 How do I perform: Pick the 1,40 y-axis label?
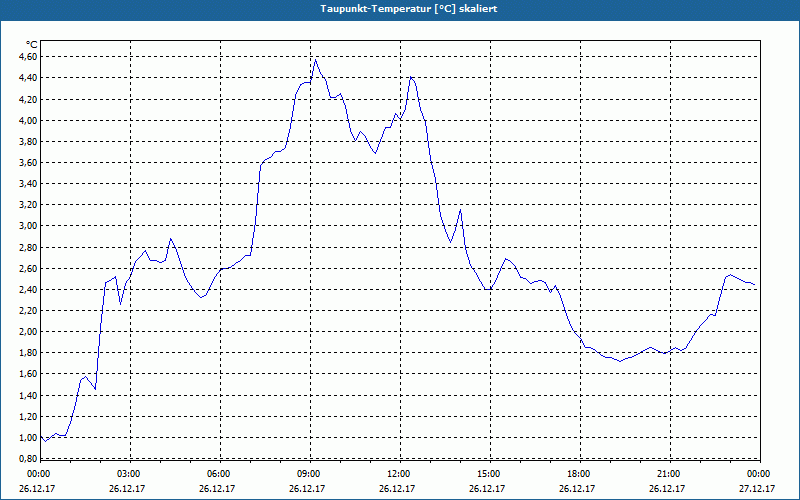click(28, 395)
